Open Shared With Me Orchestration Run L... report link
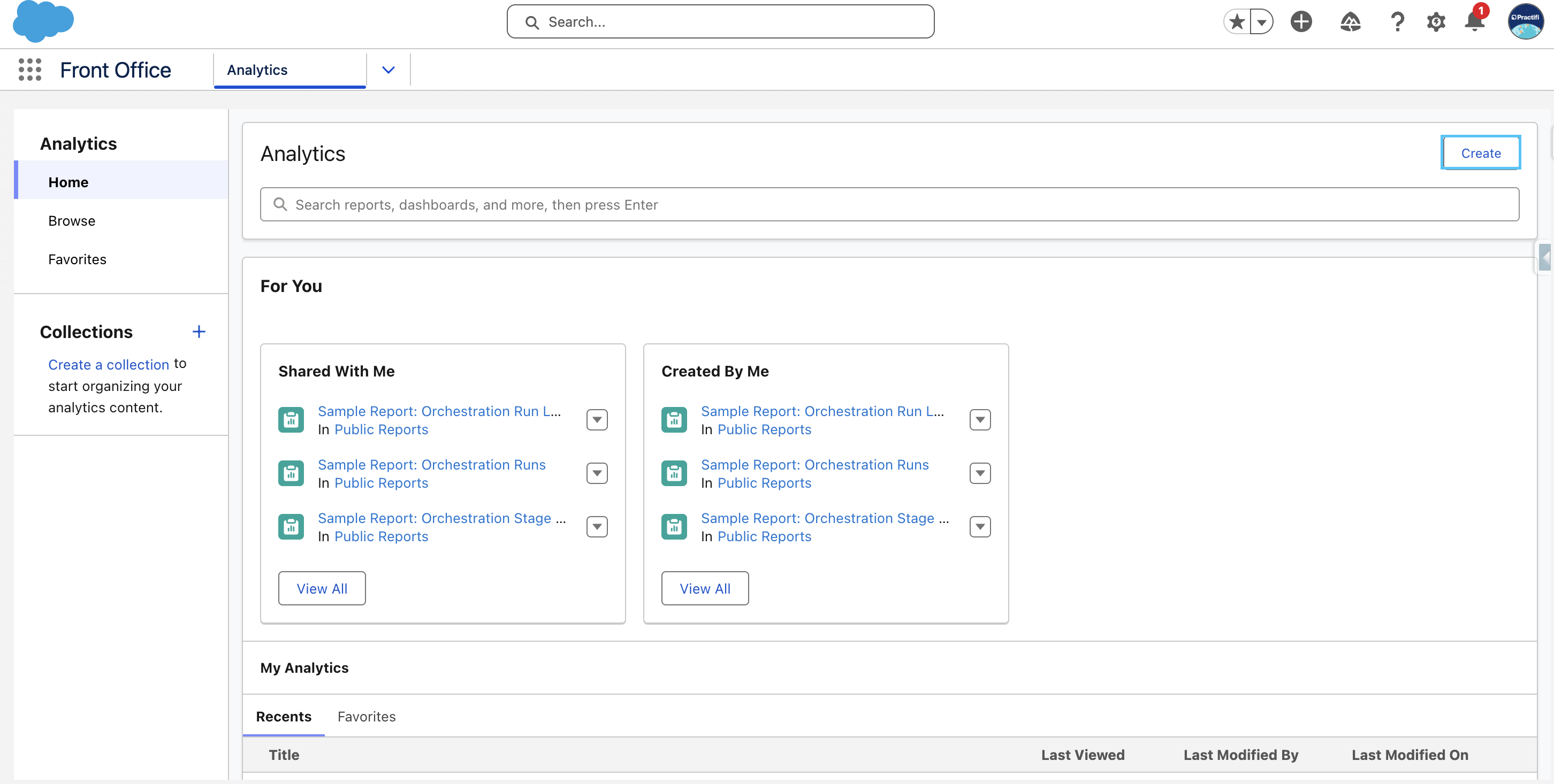 click(x=439, y=411)
